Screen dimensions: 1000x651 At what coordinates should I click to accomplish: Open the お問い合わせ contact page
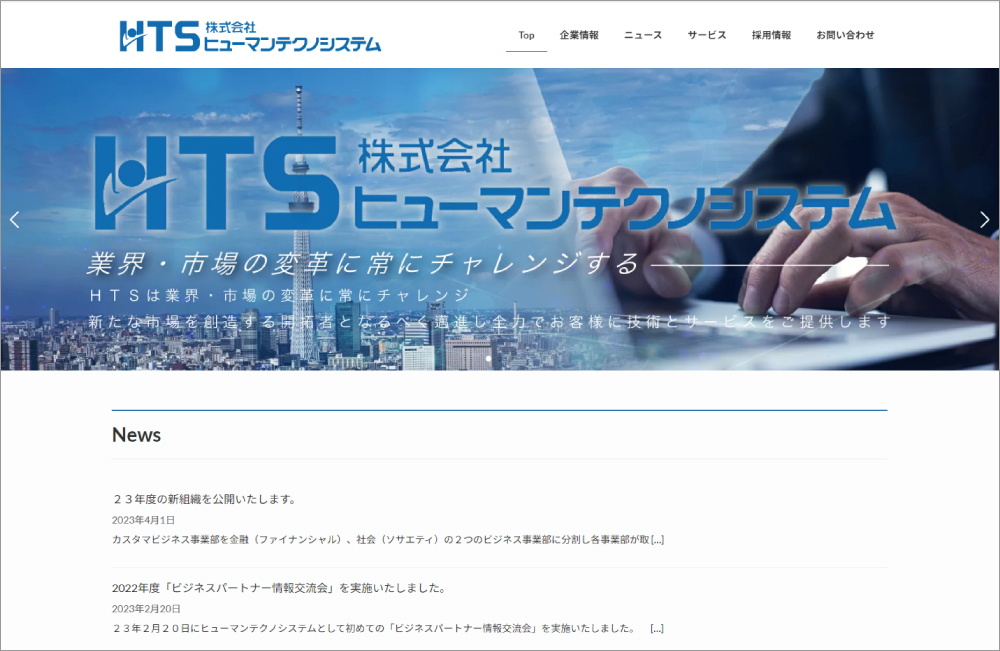tap(845, 35)
